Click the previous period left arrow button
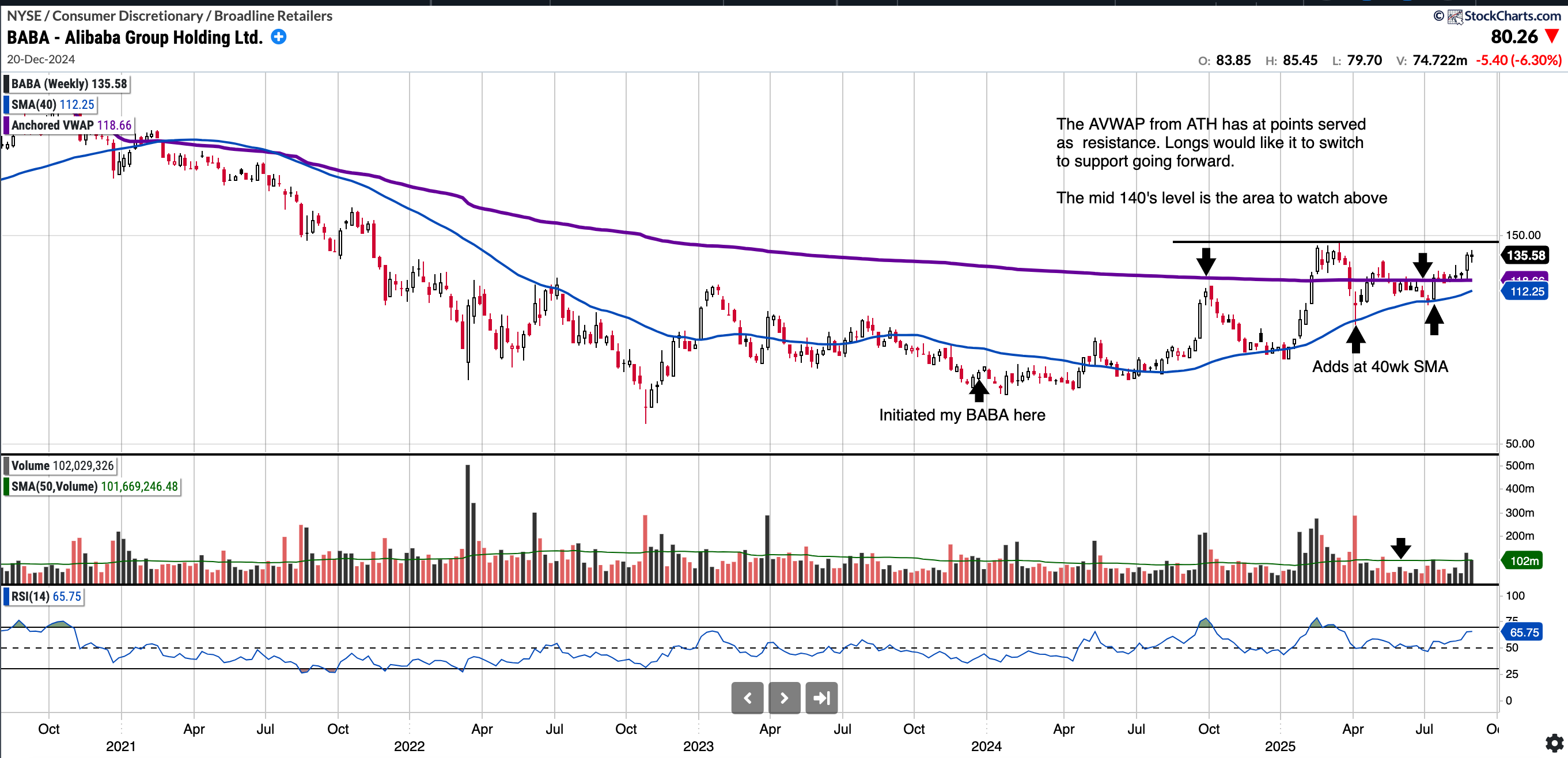 coord(748,698)
